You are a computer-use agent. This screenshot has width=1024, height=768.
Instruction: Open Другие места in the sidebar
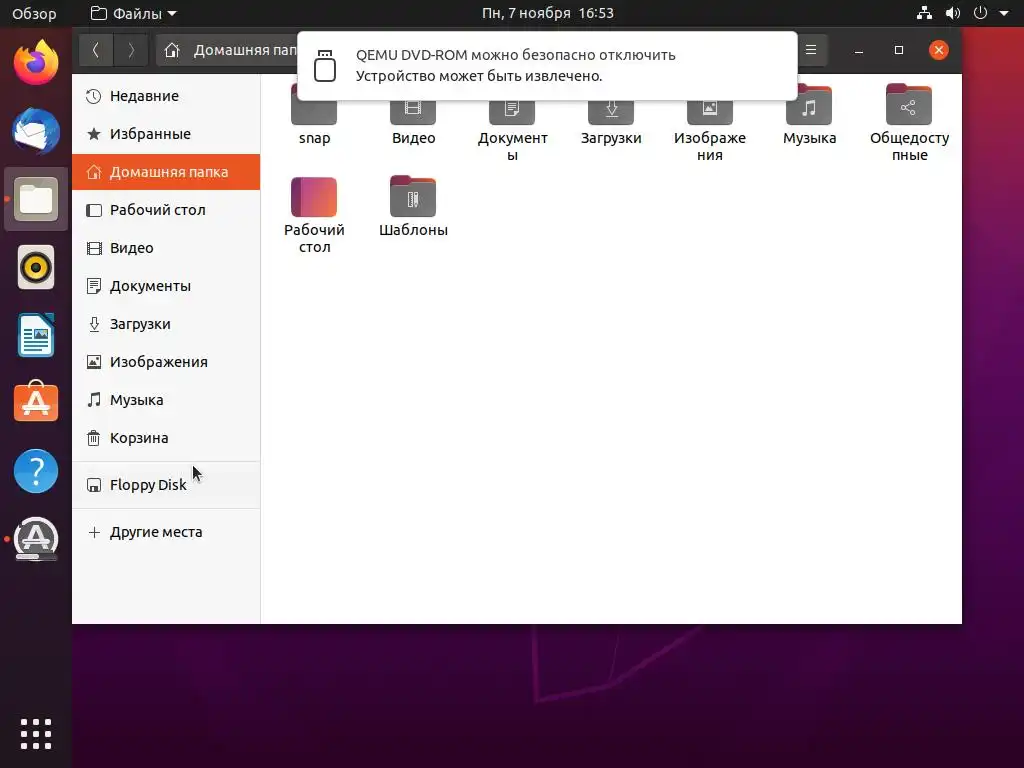(x=166, y=532)
